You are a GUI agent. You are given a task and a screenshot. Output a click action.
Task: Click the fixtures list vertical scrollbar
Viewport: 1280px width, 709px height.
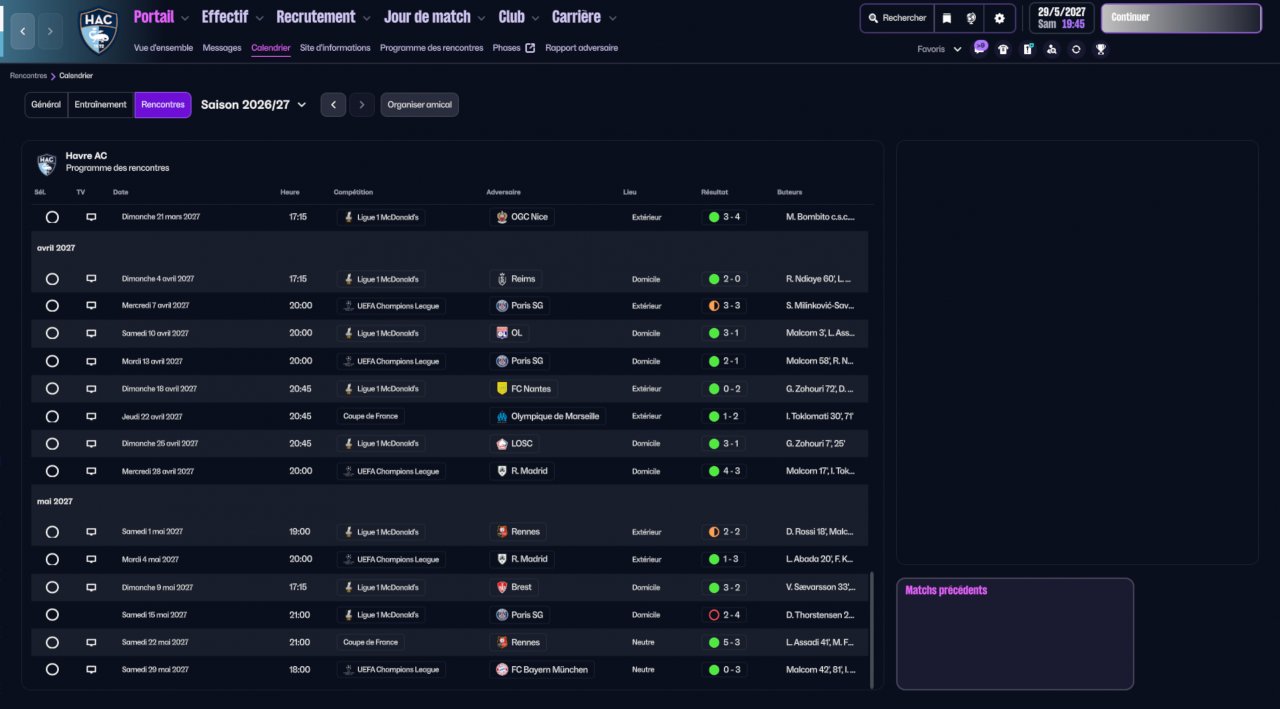click(872, 630)
